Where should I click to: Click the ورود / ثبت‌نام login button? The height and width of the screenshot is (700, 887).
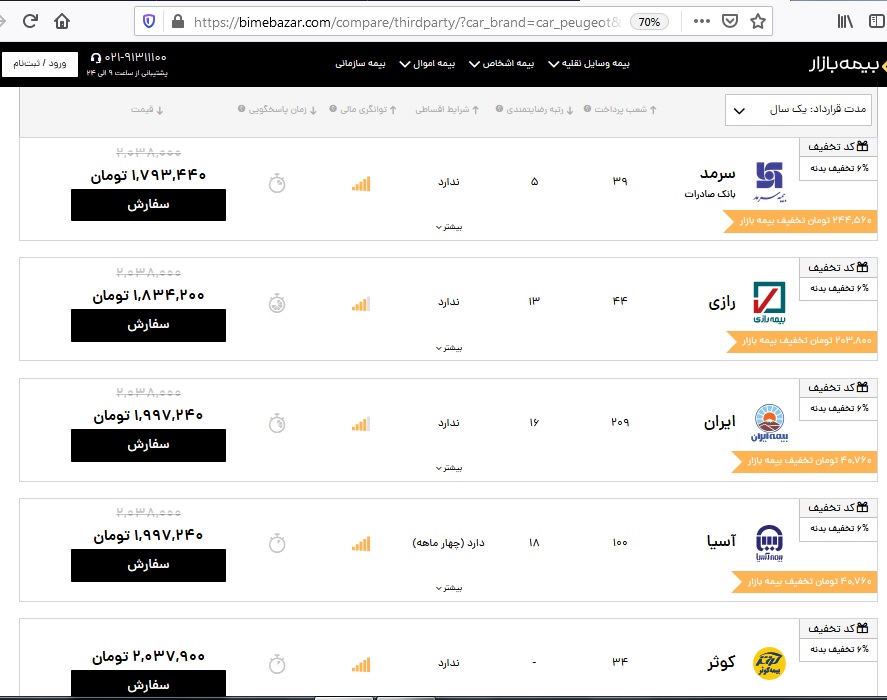[x=40, y=64]
